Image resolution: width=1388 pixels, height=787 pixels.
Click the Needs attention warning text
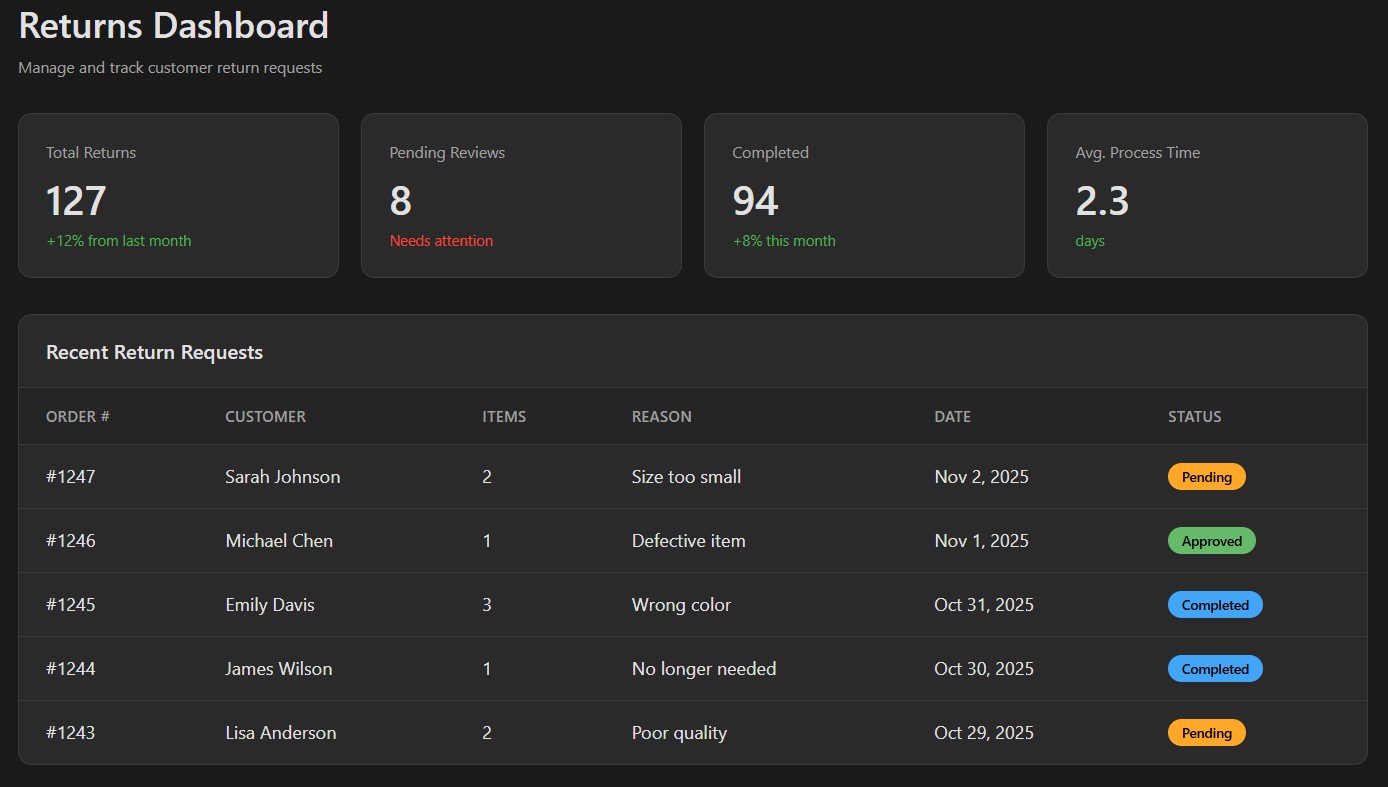pos(441,240)
